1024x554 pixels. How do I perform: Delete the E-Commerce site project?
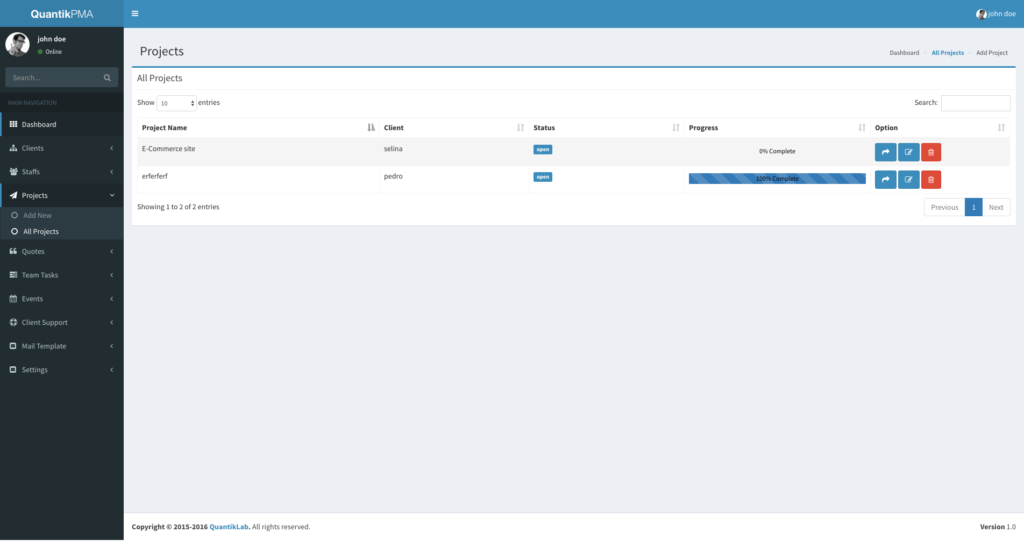tap(931, 152)
